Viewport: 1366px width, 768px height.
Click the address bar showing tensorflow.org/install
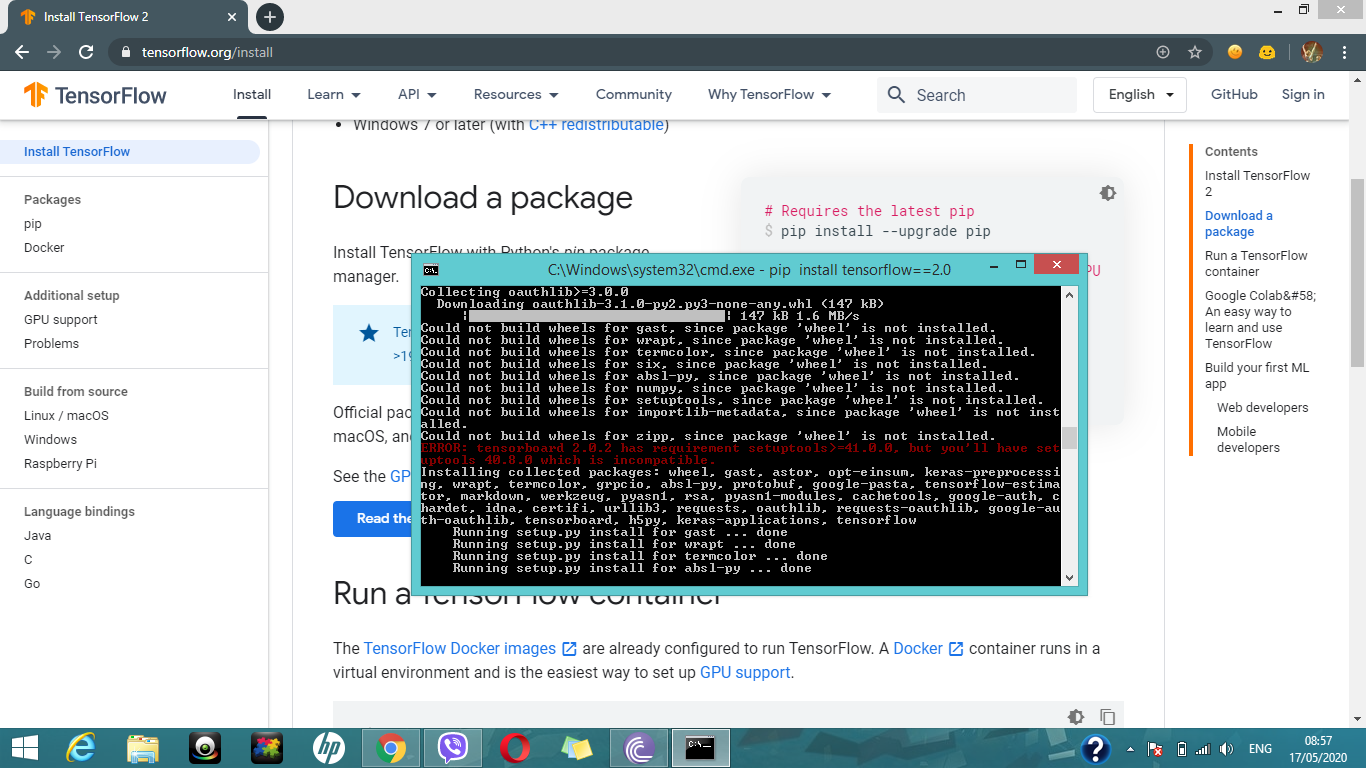tap(640, 52)
